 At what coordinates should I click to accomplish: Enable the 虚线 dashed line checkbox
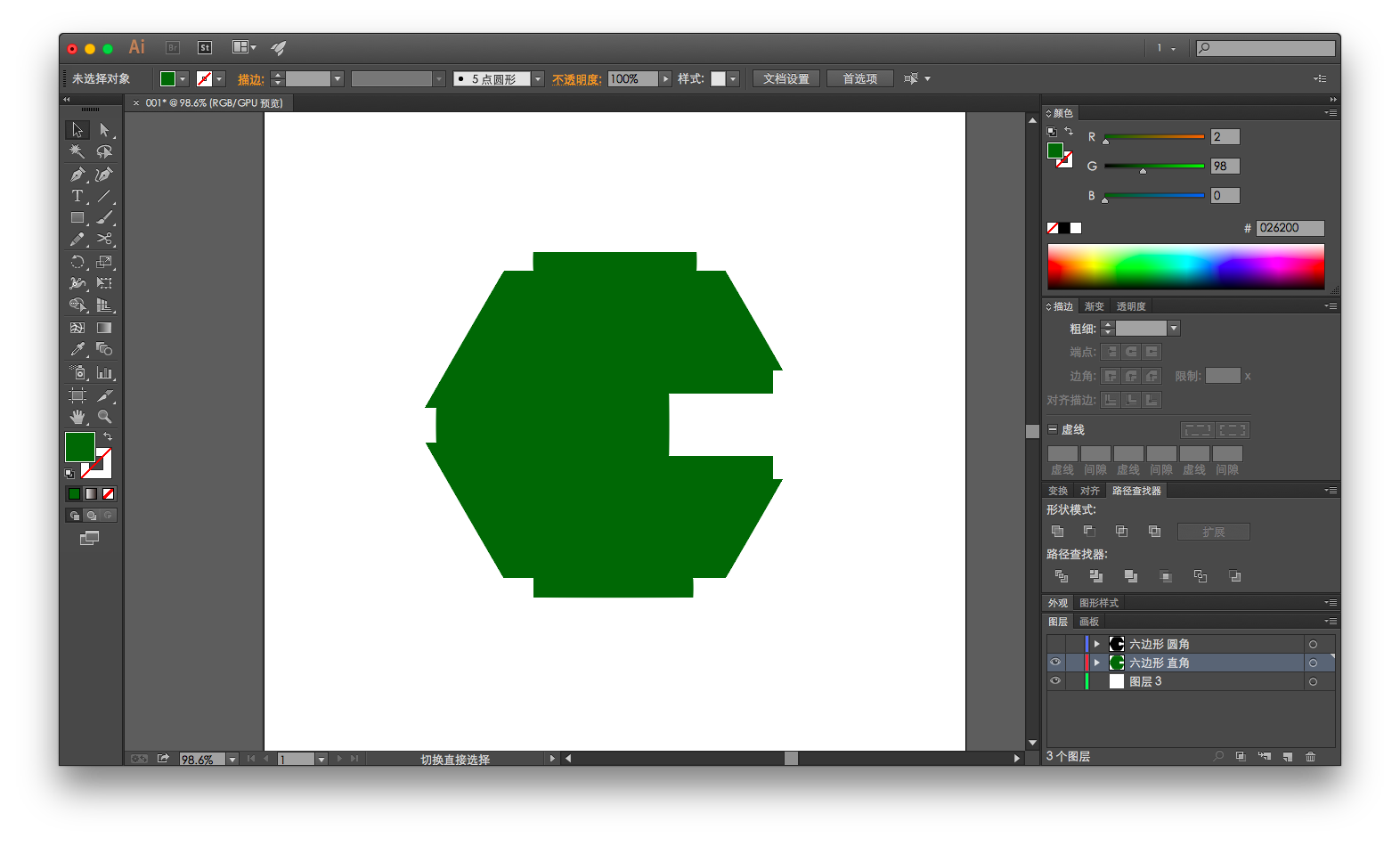point(1053,429)
